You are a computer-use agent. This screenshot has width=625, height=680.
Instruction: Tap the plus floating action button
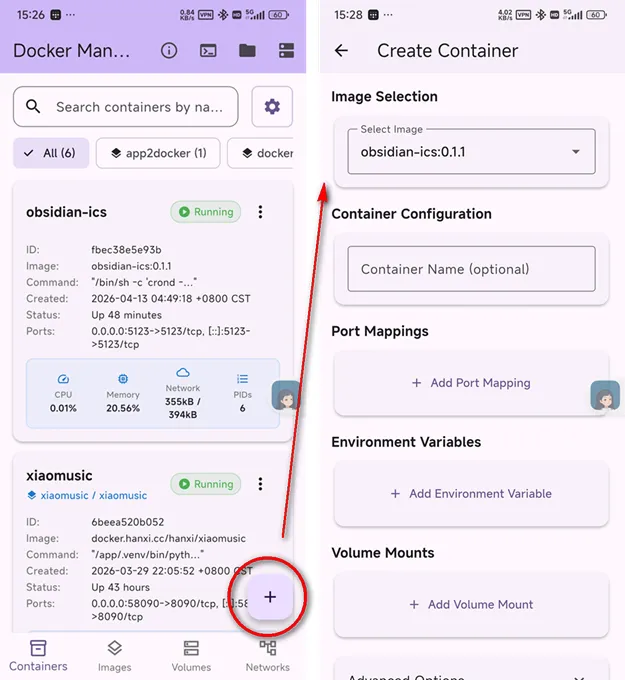tap(270, 597)
